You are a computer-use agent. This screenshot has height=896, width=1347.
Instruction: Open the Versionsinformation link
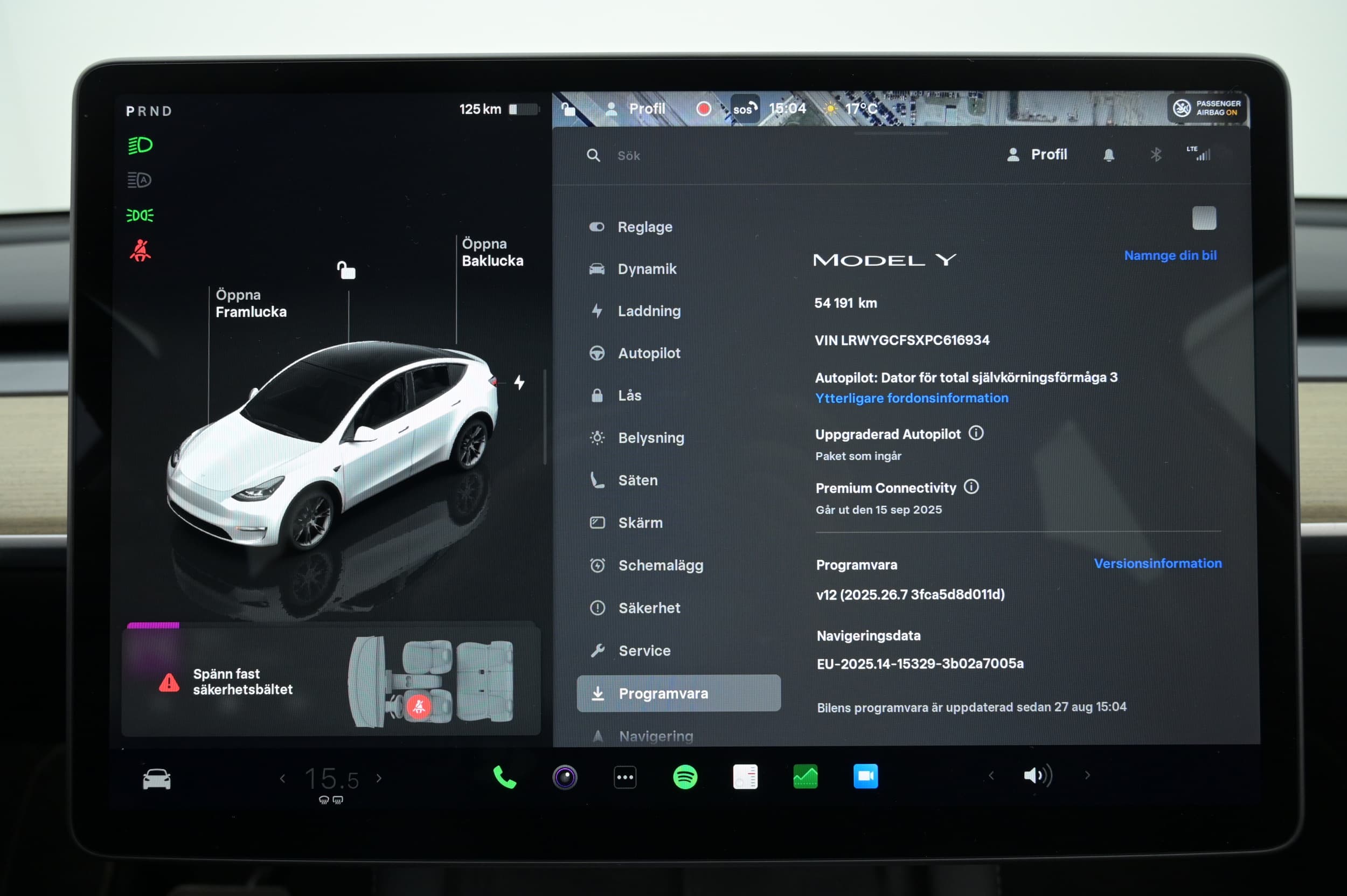click(1158, 564)
